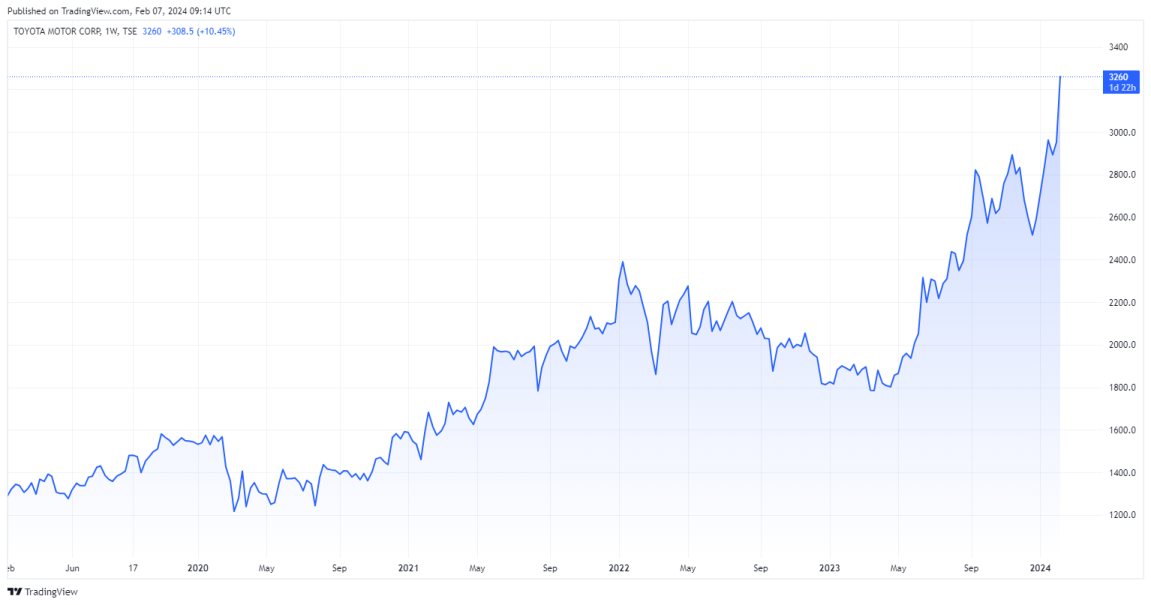The image size is (1151, 605).
Task: Click the 3000.0 price axis label
Action: (x=1120, y=133)
